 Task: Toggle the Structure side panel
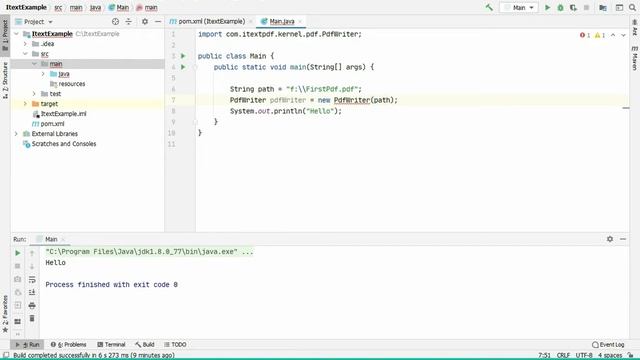coord(5,80)
